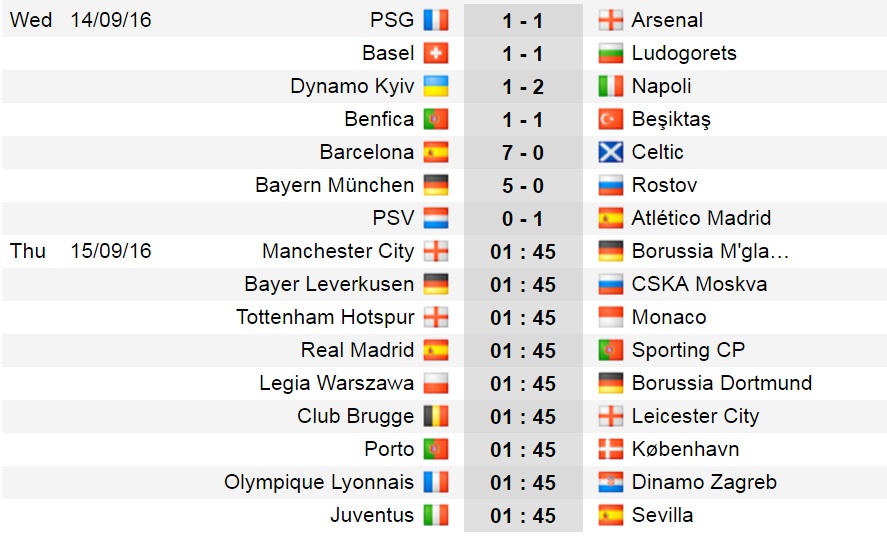Click the Turkish flag next to Beşiktaş
Viewport: 887px width, 538px height.
tap(611, 119)
